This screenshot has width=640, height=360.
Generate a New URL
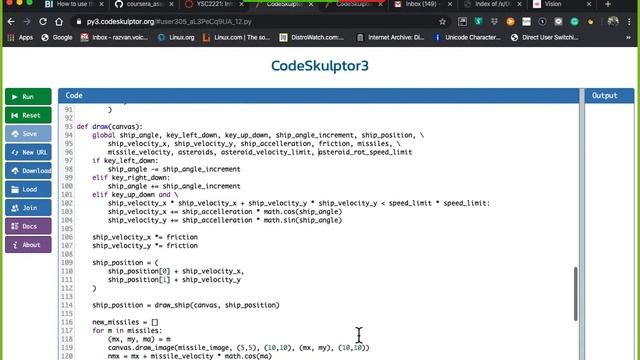pos(28,152)
